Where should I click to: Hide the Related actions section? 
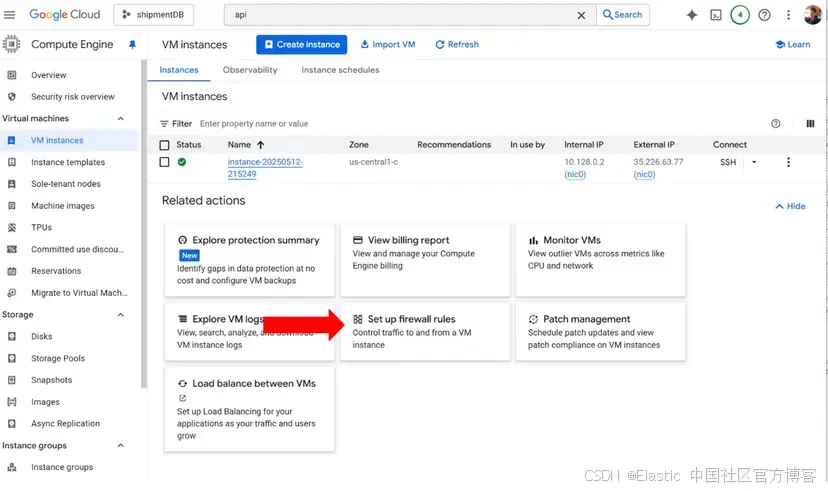790,206
